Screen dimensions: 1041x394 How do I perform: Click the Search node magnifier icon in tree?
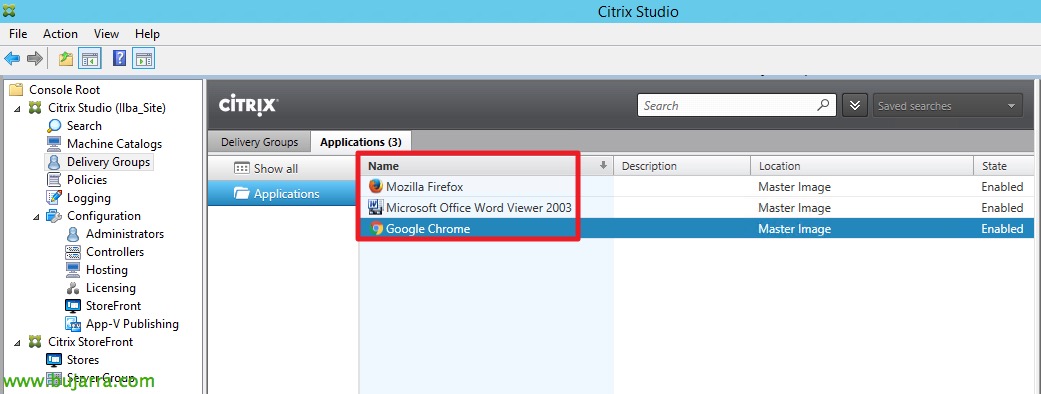click(55, 126)
